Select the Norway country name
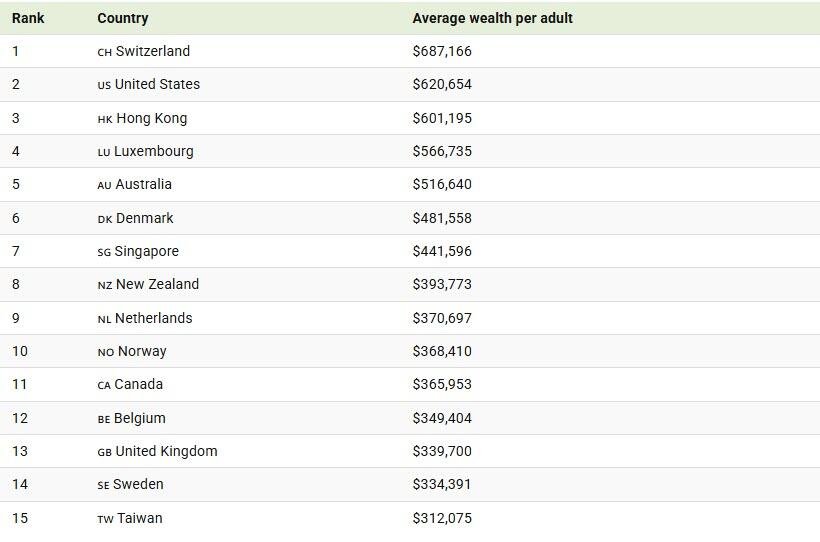Screen dimensions: 820x542 click(x=142, y=351)
